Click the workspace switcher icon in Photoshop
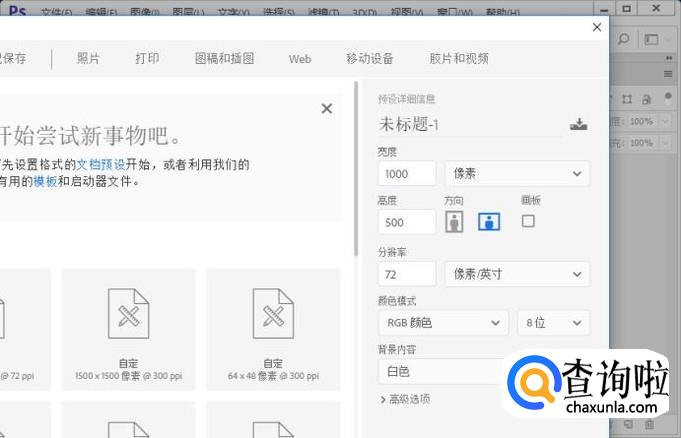 [651, 40]
